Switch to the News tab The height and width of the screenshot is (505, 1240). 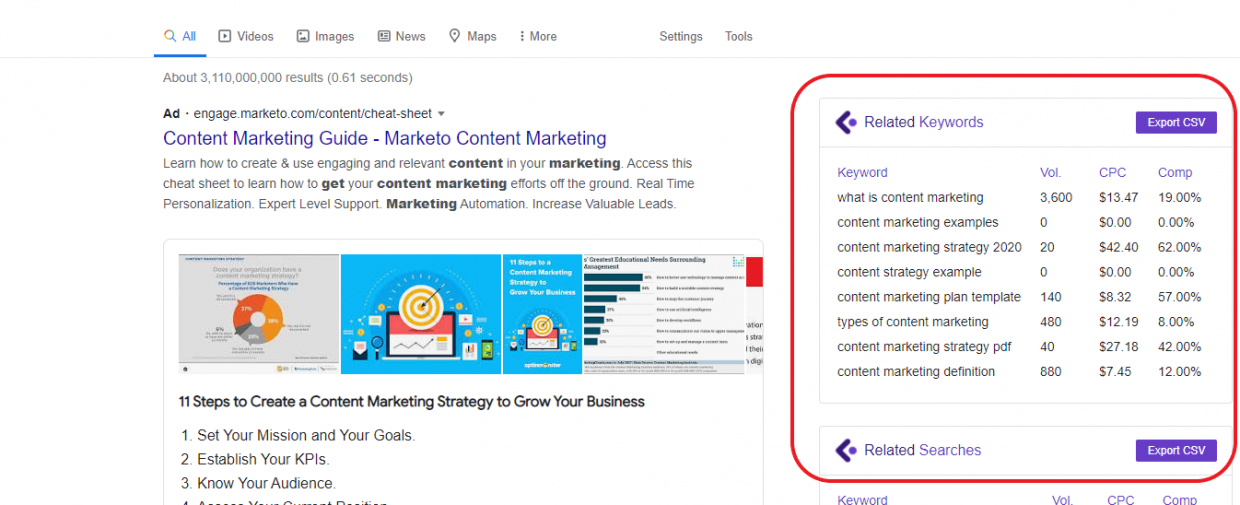pos(402,36)
